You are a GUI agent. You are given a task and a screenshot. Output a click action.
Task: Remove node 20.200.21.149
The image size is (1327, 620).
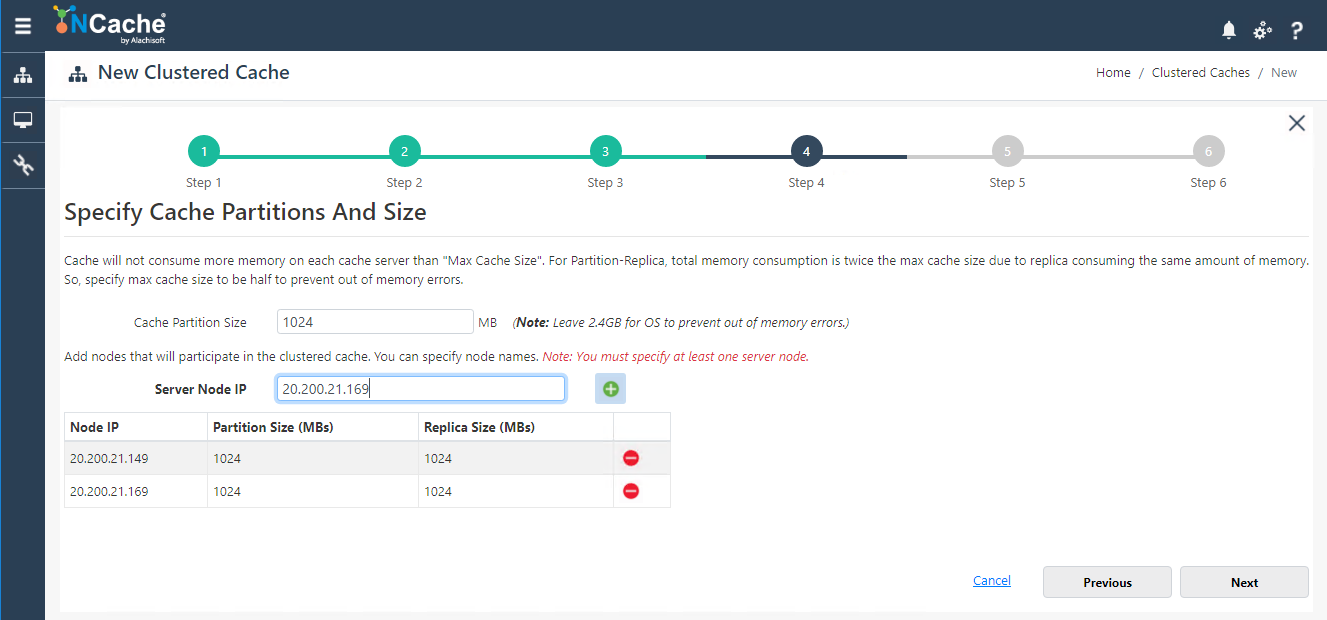631,458
